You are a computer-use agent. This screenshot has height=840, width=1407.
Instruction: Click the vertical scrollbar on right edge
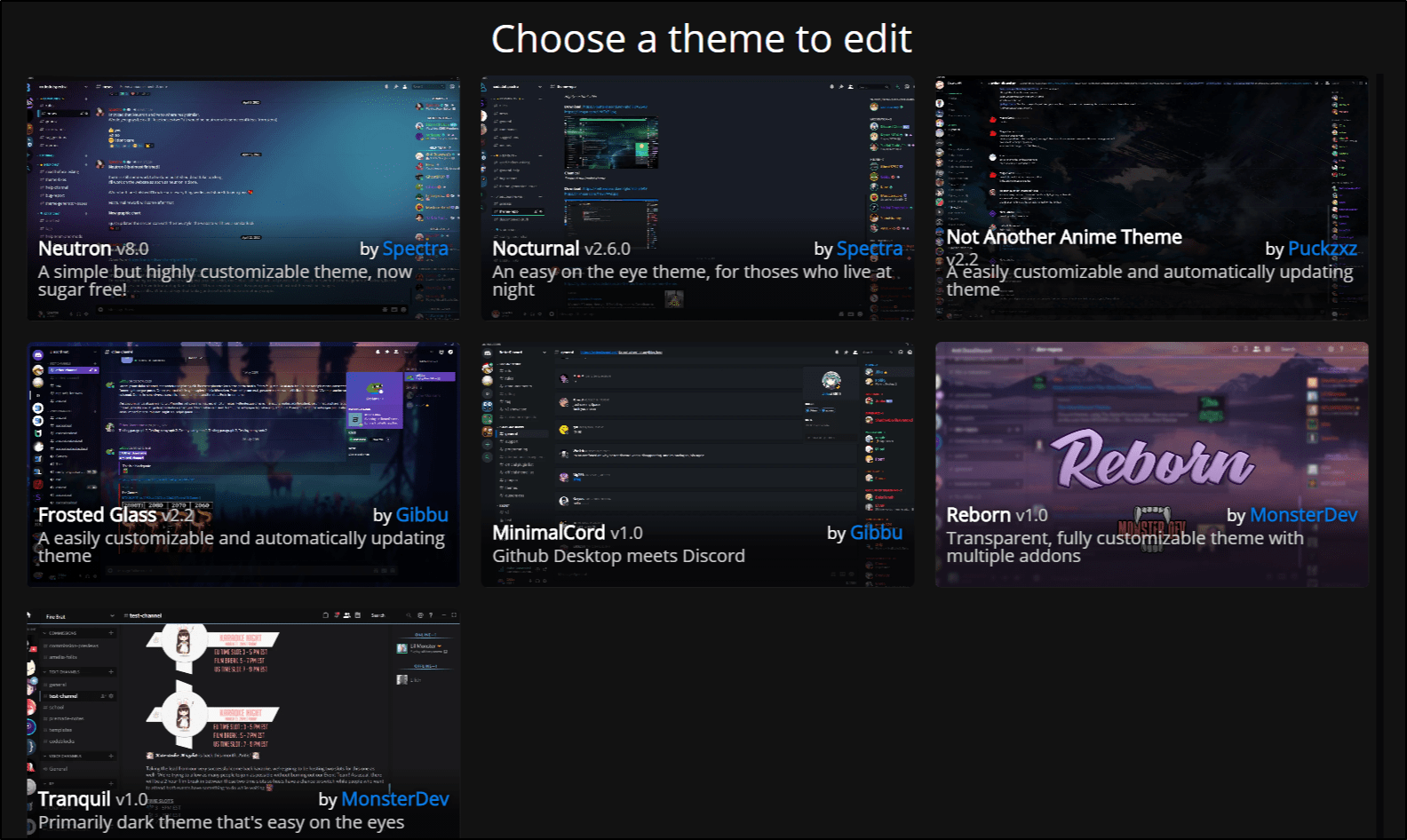[1379, 444]
